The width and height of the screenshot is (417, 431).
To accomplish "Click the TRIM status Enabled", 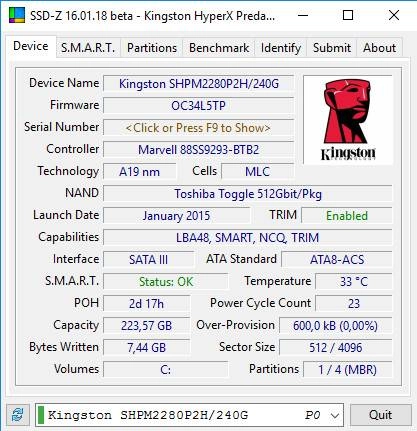I will (347, 216).
